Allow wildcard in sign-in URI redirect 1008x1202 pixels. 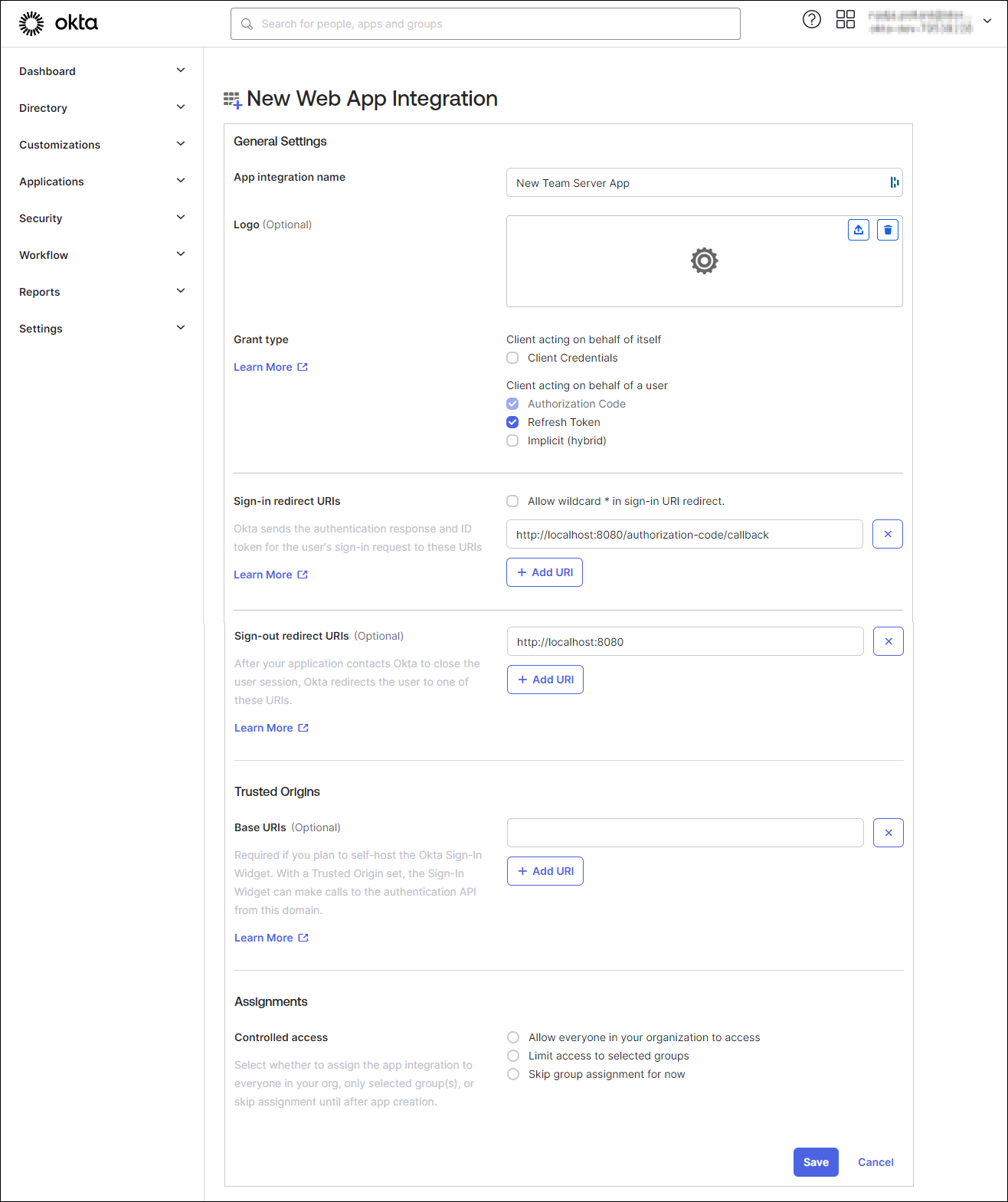[x=512, y=501]
